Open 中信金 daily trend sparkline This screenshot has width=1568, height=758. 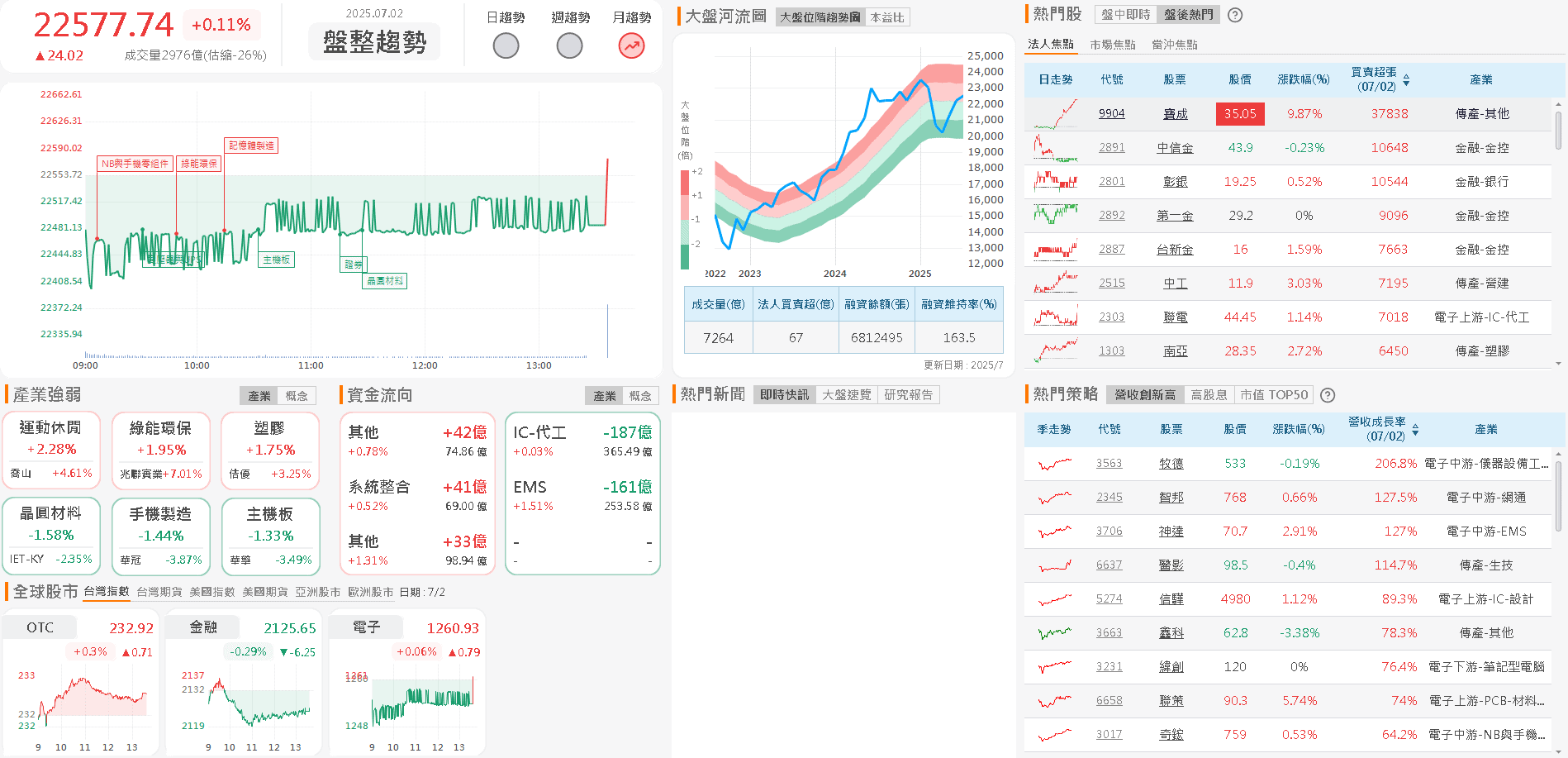coord(1056,148)
